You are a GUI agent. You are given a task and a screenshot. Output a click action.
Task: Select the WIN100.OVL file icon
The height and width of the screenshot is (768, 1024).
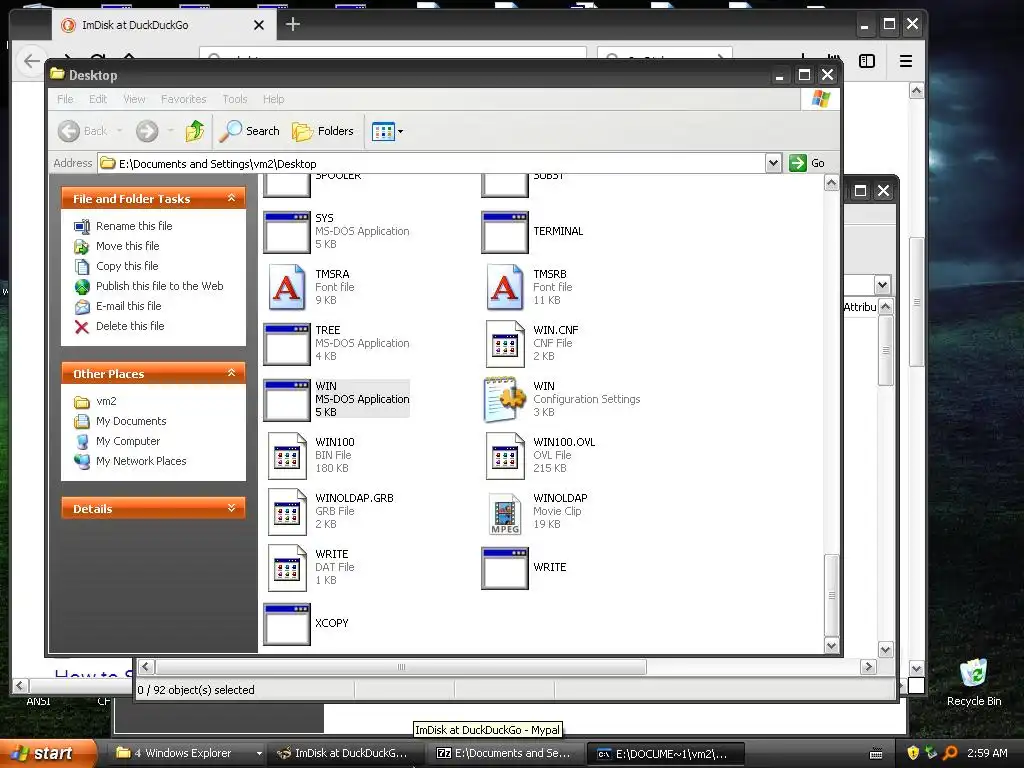505,456
